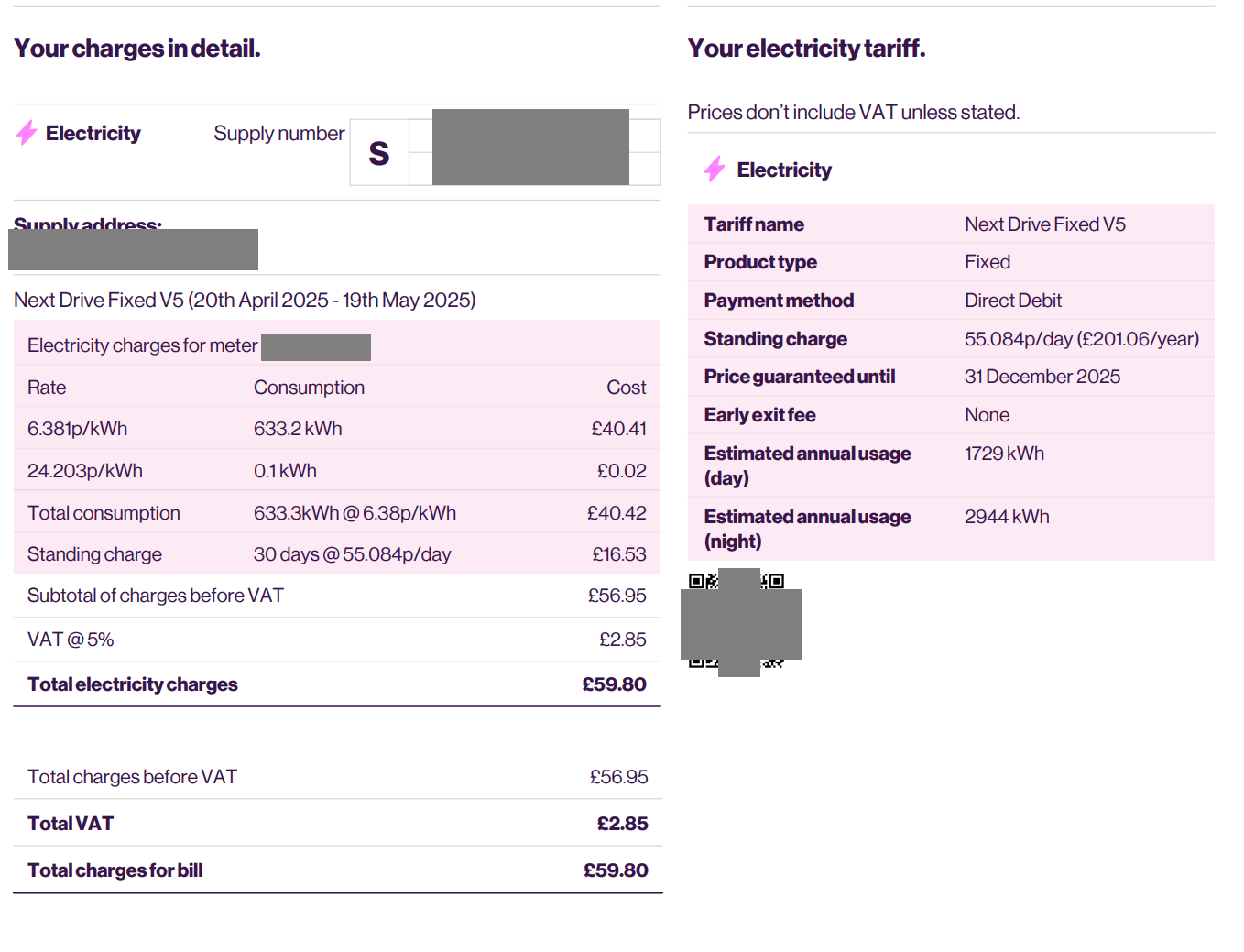
Task: Click the Total charges for bill label
Action: pyautogui.click(x=115, y=870)
